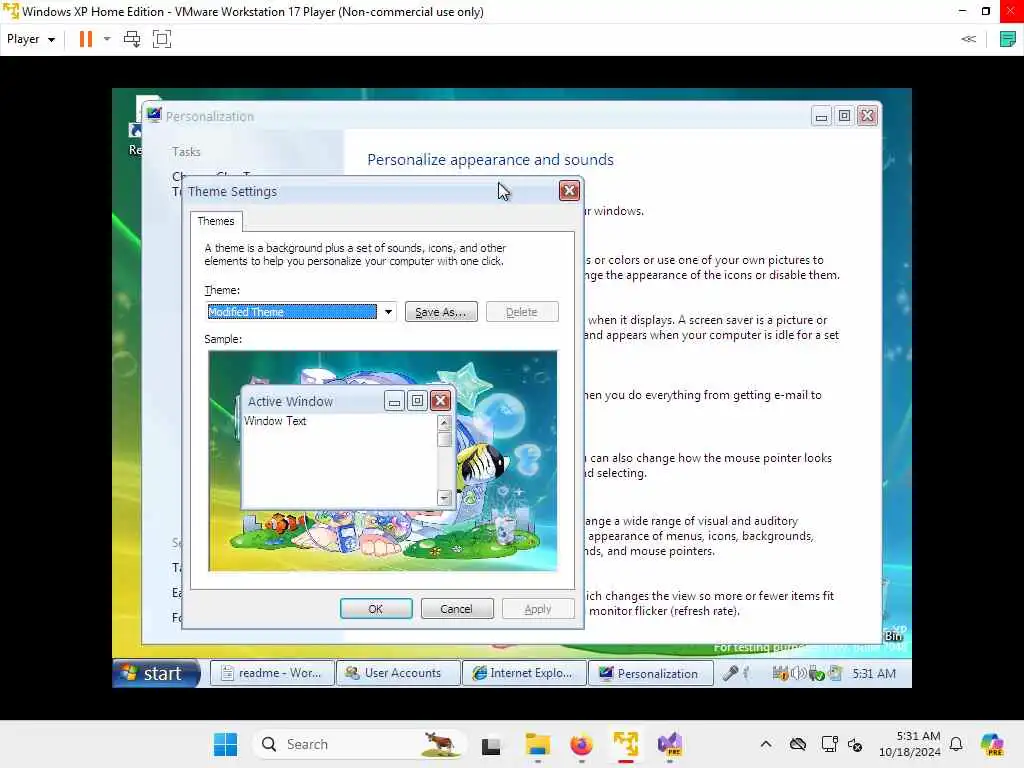Maximize the Personalization window

[844, 116]
